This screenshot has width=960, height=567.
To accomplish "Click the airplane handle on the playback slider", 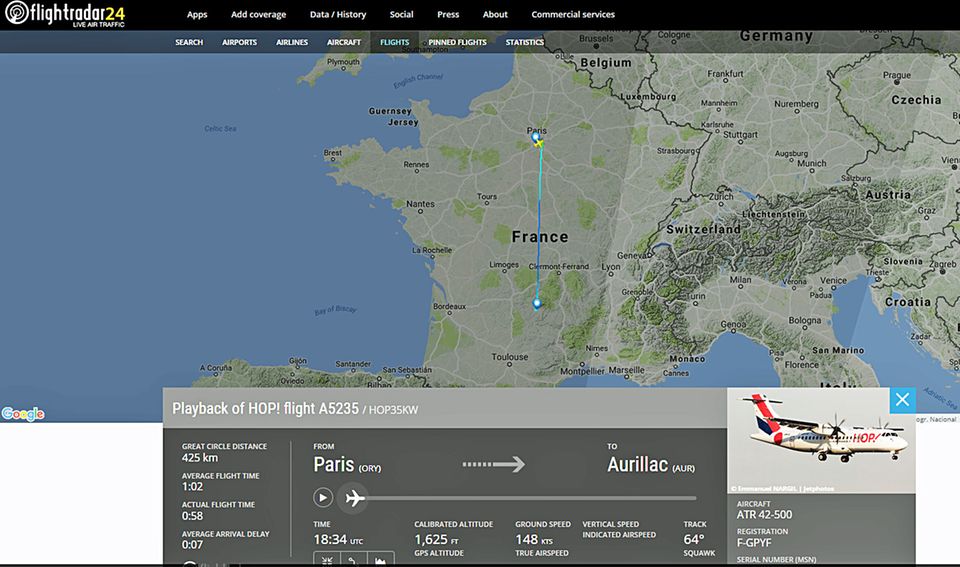I will pyautogui.click(x=353, y=497).
